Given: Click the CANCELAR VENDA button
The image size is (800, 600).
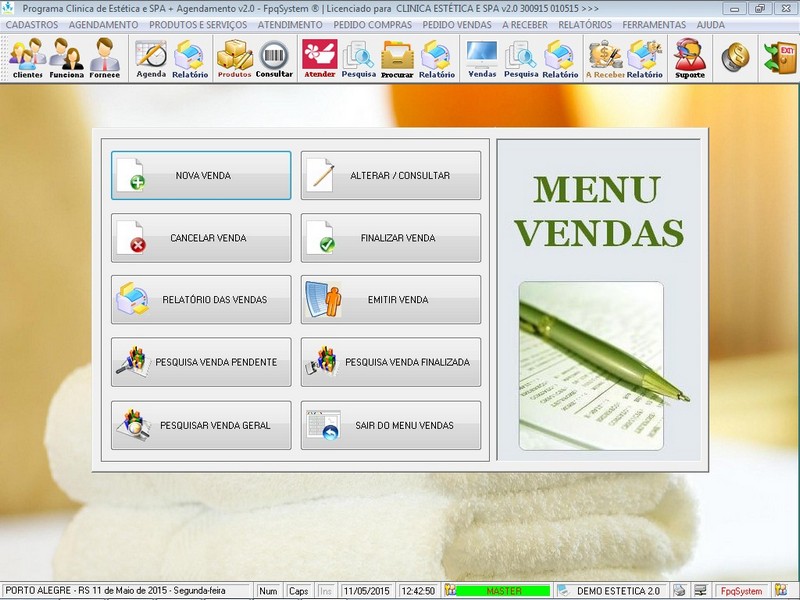Looking at the screenshot, I should (201, 238).
